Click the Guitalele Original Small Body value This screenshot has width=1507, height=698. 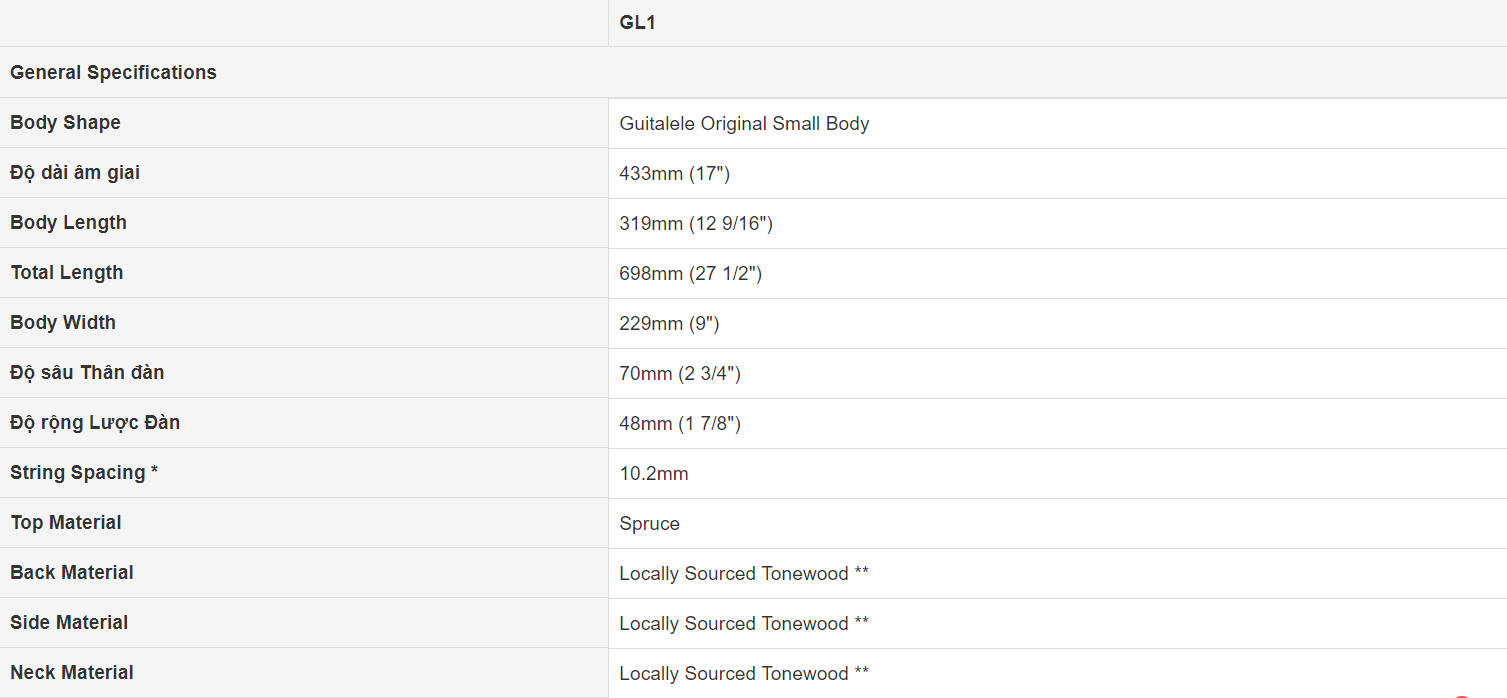click(x=744, y=124)
